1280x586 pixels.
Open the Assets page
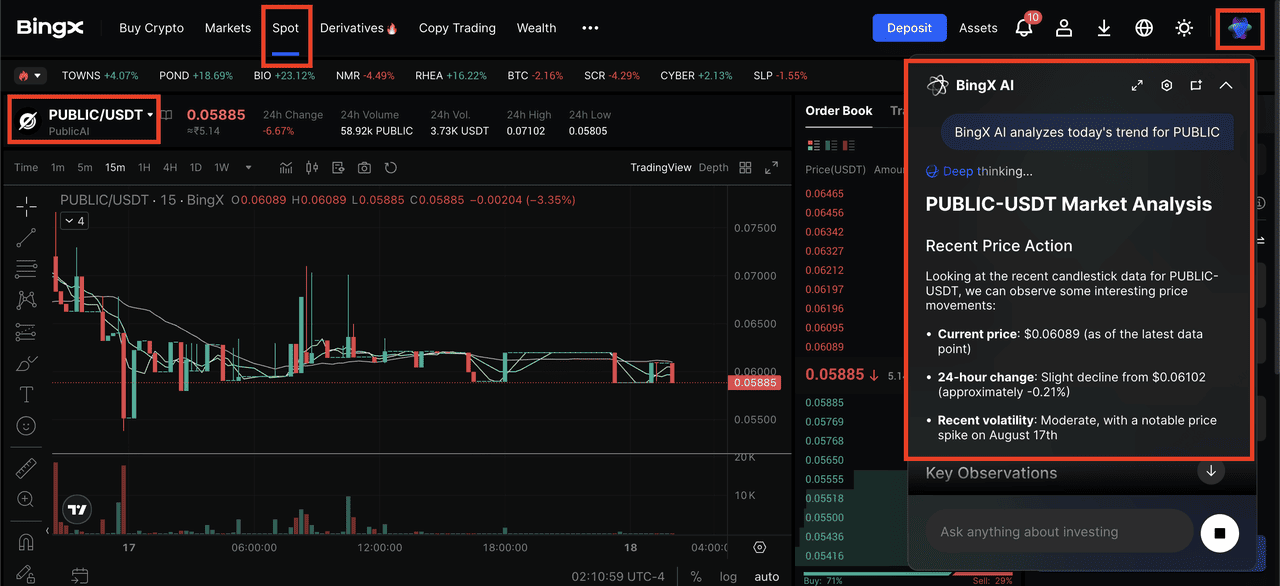[978, 28]
